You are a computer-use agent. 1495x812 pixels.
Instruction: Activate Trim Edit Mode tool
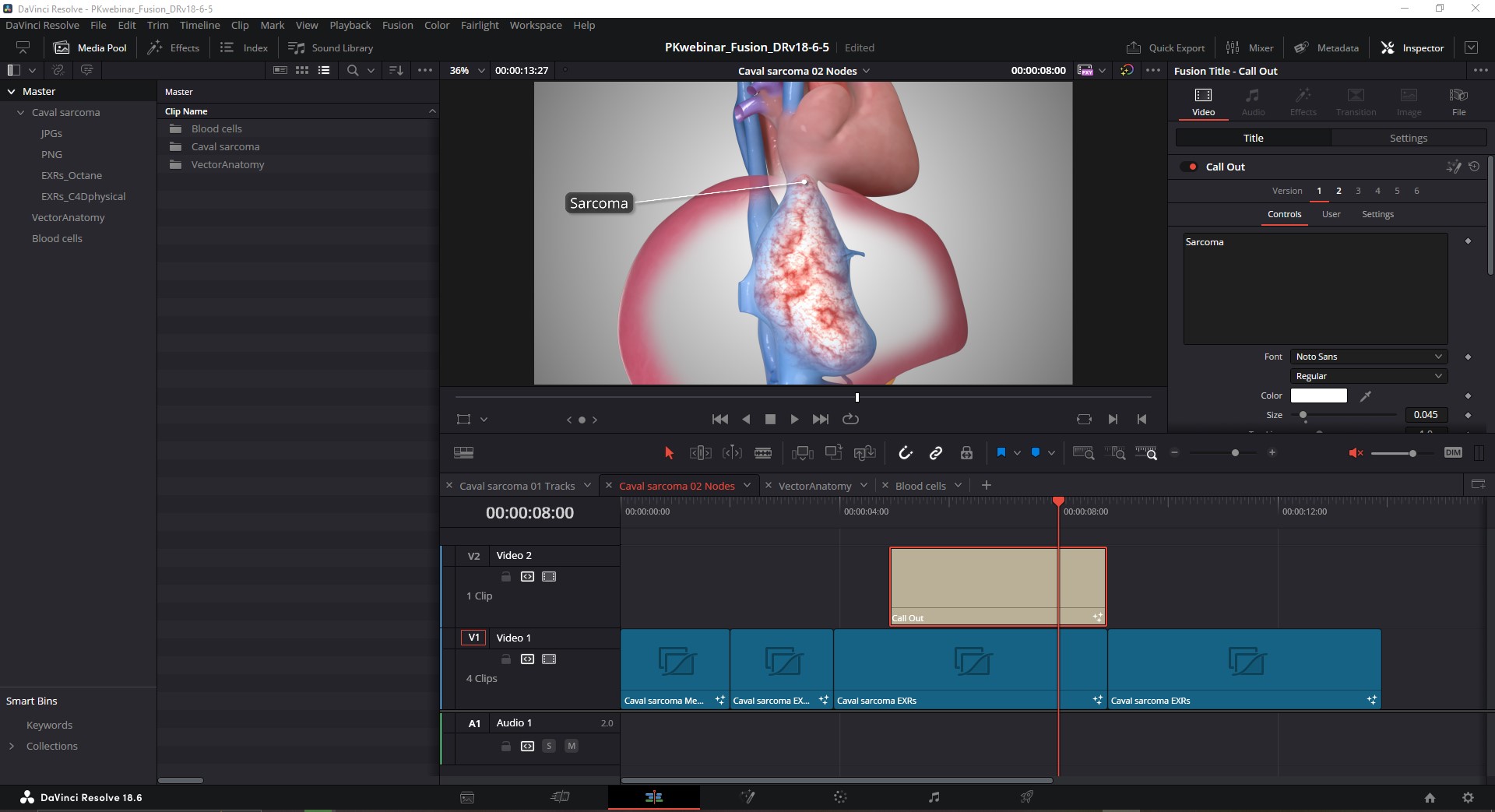pyautogui.click(x=700, y=453)
